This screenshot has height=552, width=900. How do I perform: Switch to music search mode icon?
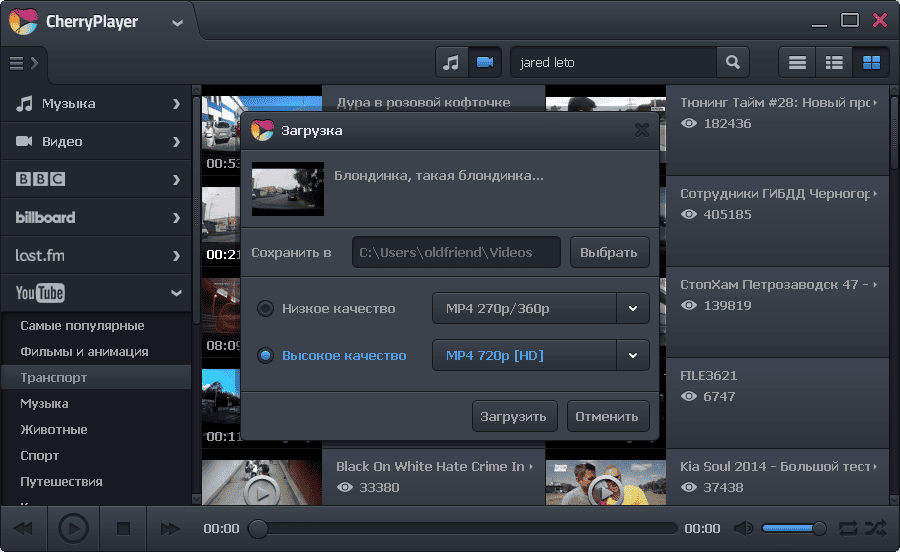point(451,62)
